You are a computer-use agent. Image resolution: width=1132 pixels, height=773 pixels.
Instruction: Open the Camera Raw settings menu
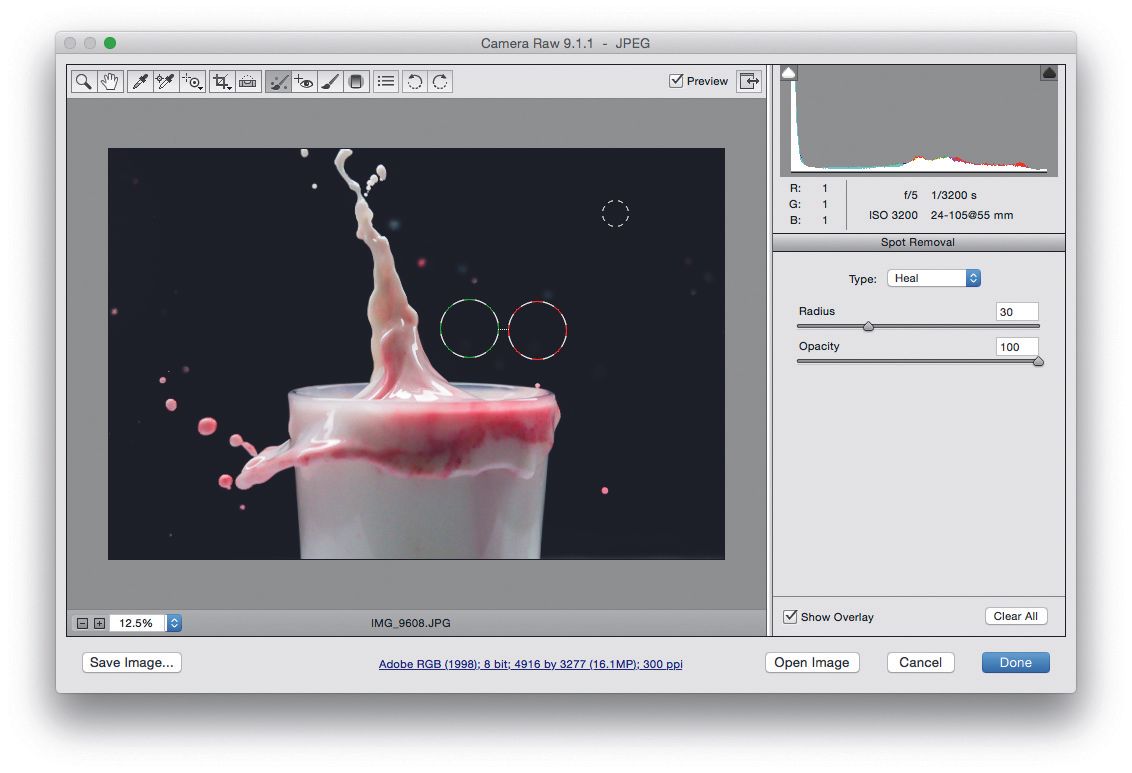(385, 81)
